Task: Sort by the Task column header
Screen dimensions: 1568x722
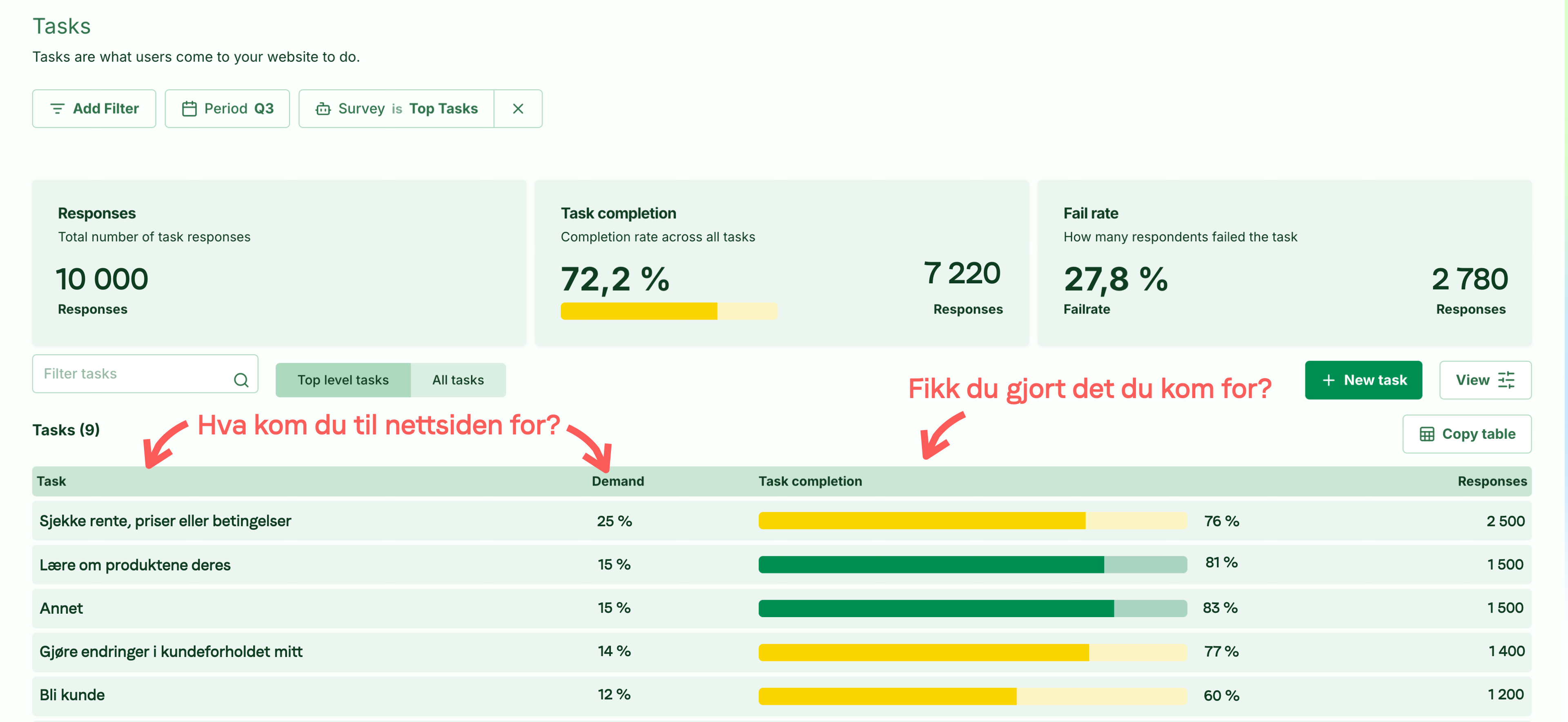Action: click(x=51, y=481)
